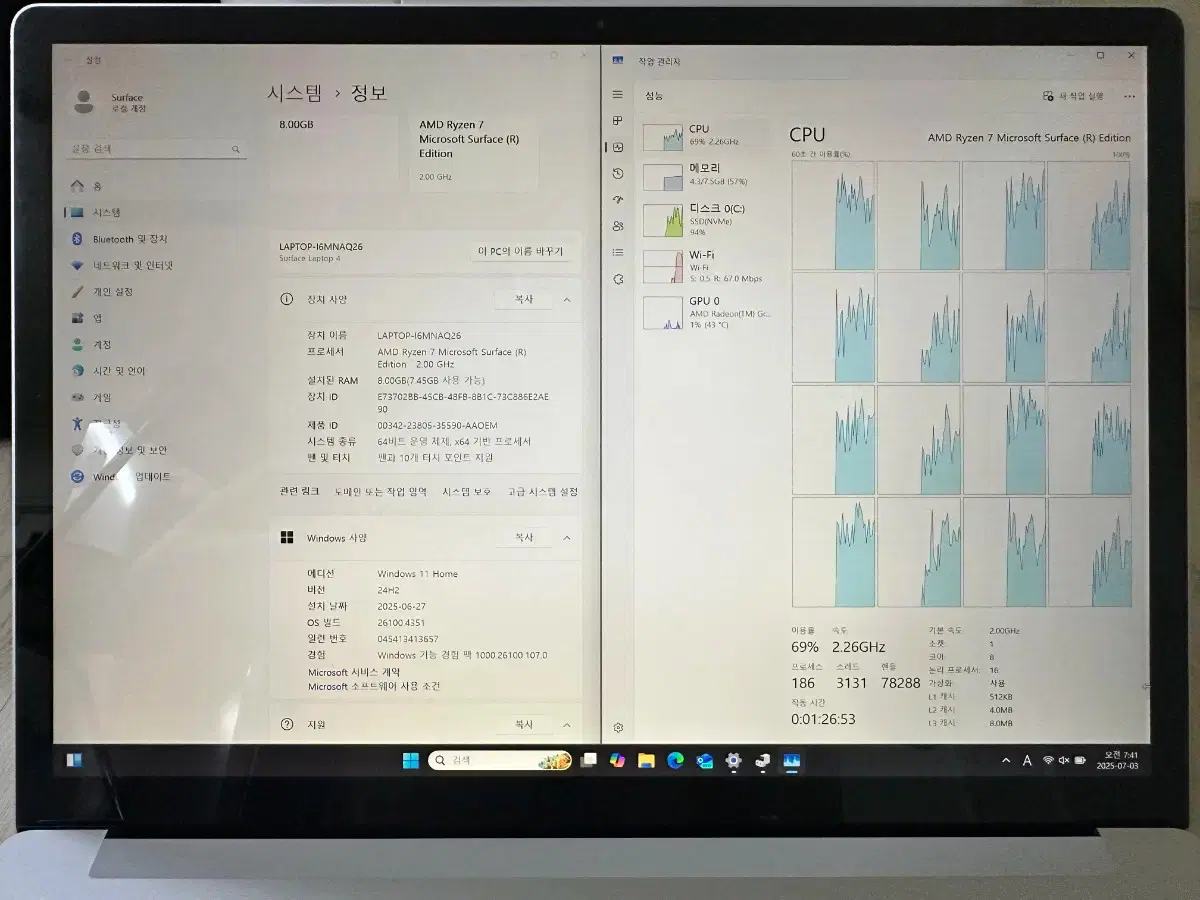Image resolution: width=1200 pixels, height=900 pixels.
Task: Open 홈 in Settings sidebar
Action: tap(157, 186)
